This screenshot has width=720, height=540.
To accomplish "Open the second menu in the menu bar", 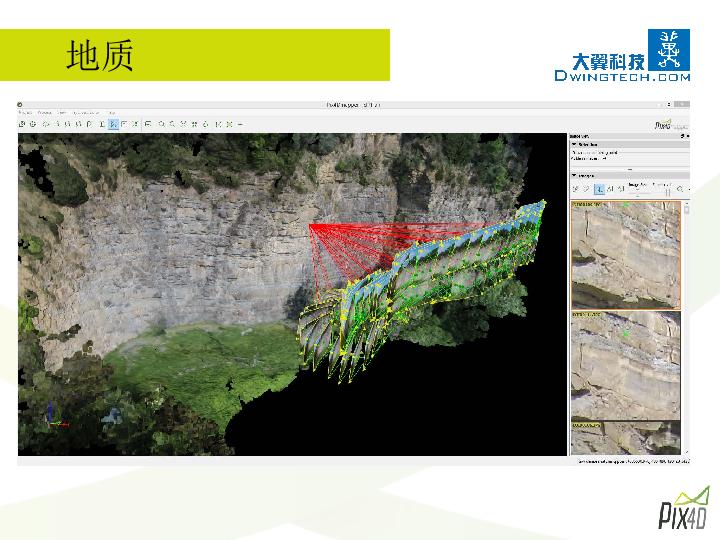I will (45, 113).
